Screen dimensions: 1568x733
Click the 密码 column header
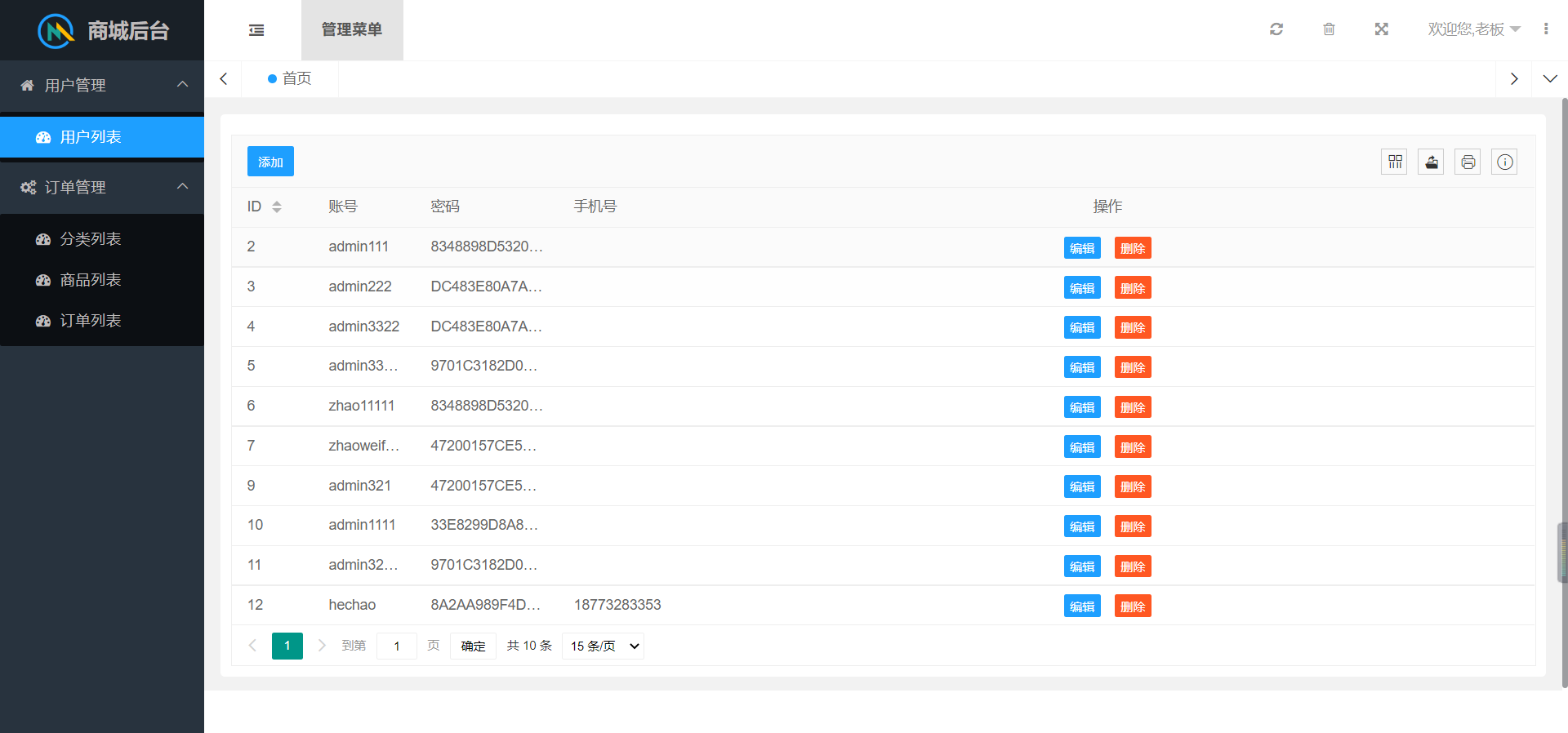[445, 207]
